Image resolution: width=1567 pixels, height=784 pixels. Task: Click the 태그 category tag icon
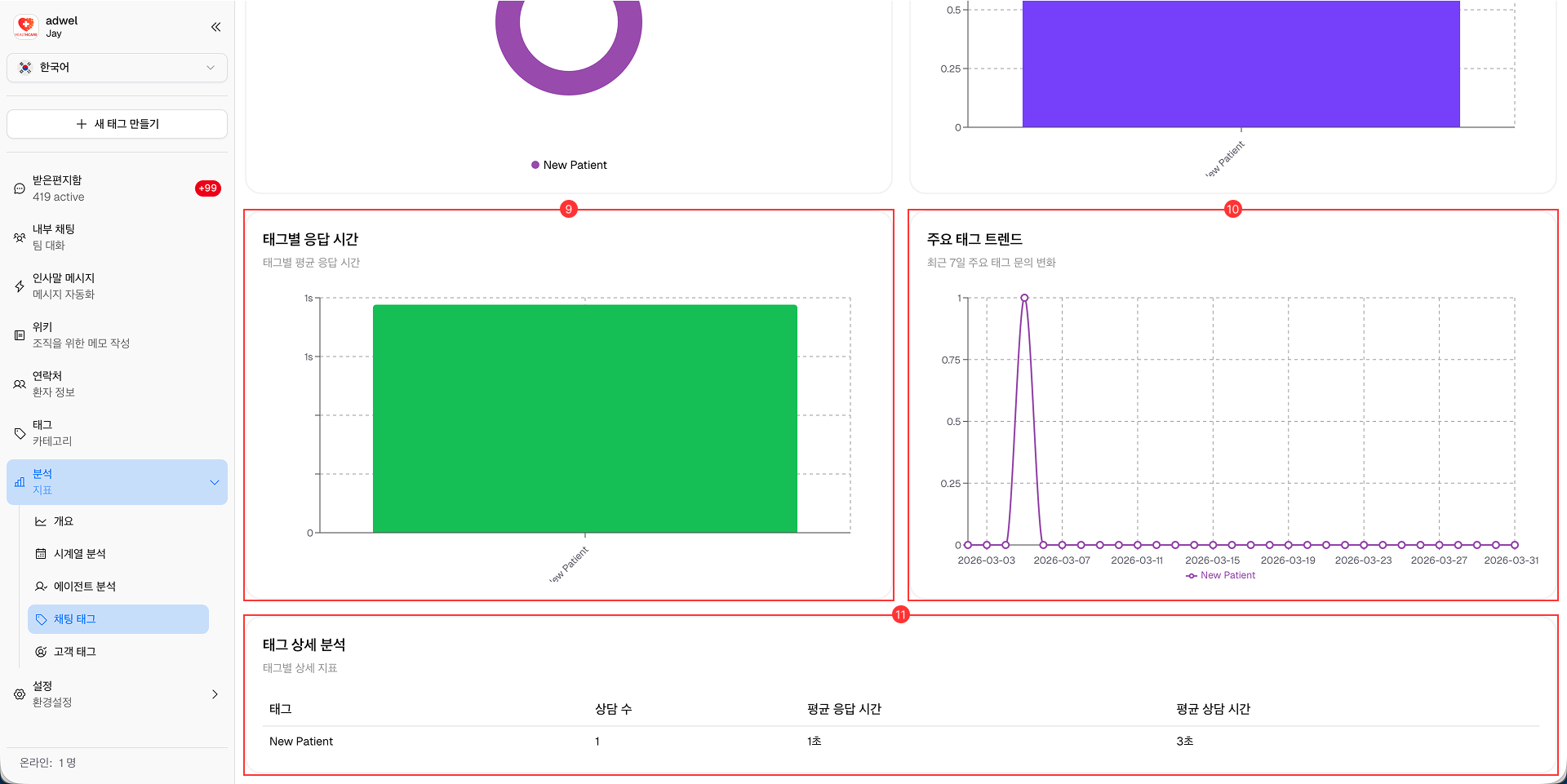coord(19,432)
